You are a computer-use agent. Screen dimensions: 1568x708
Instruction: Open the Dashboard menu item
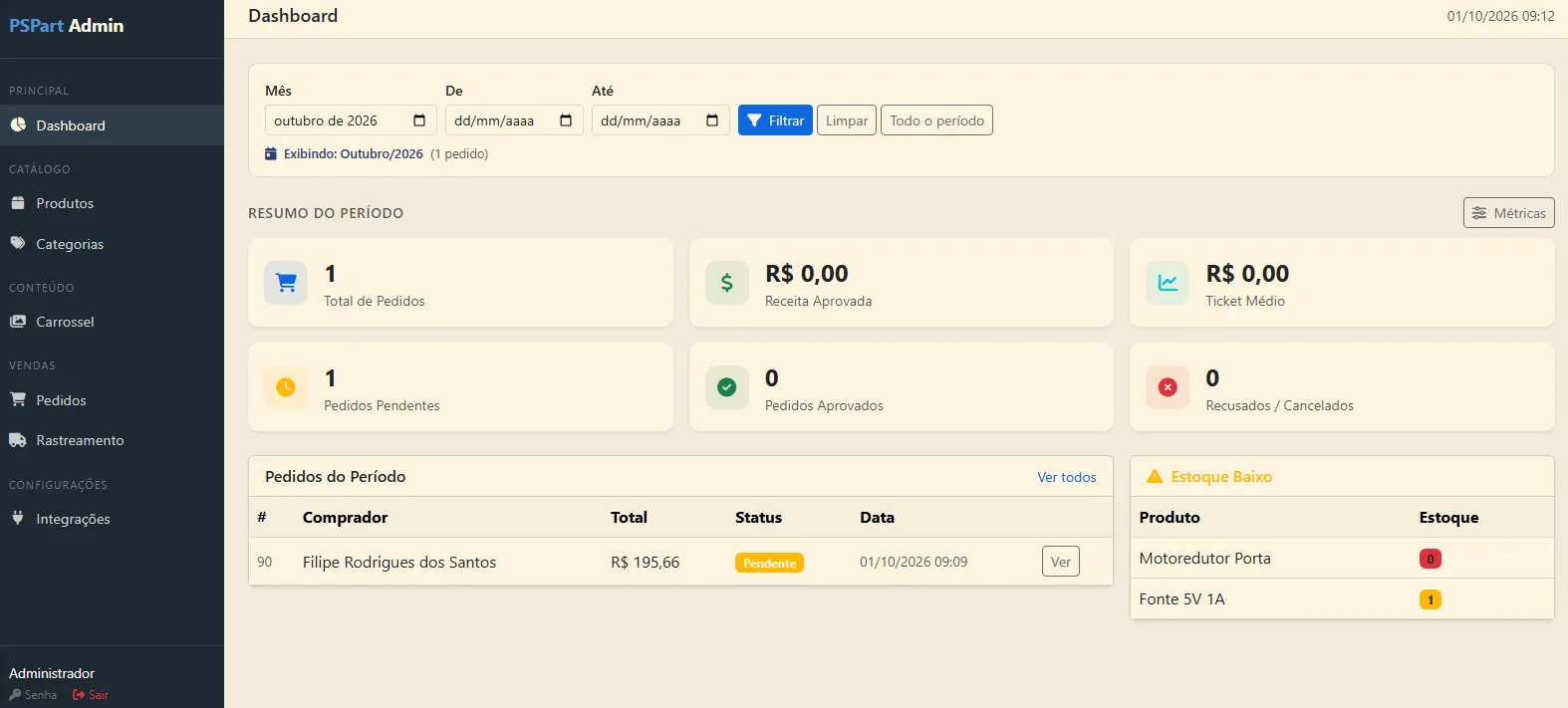(x=112, y=125)
